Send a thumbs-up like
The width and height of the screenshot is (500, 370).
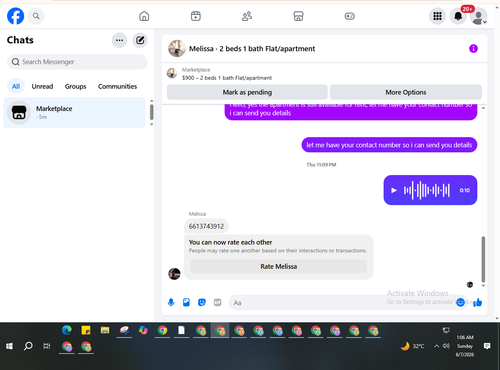(478, 302)
